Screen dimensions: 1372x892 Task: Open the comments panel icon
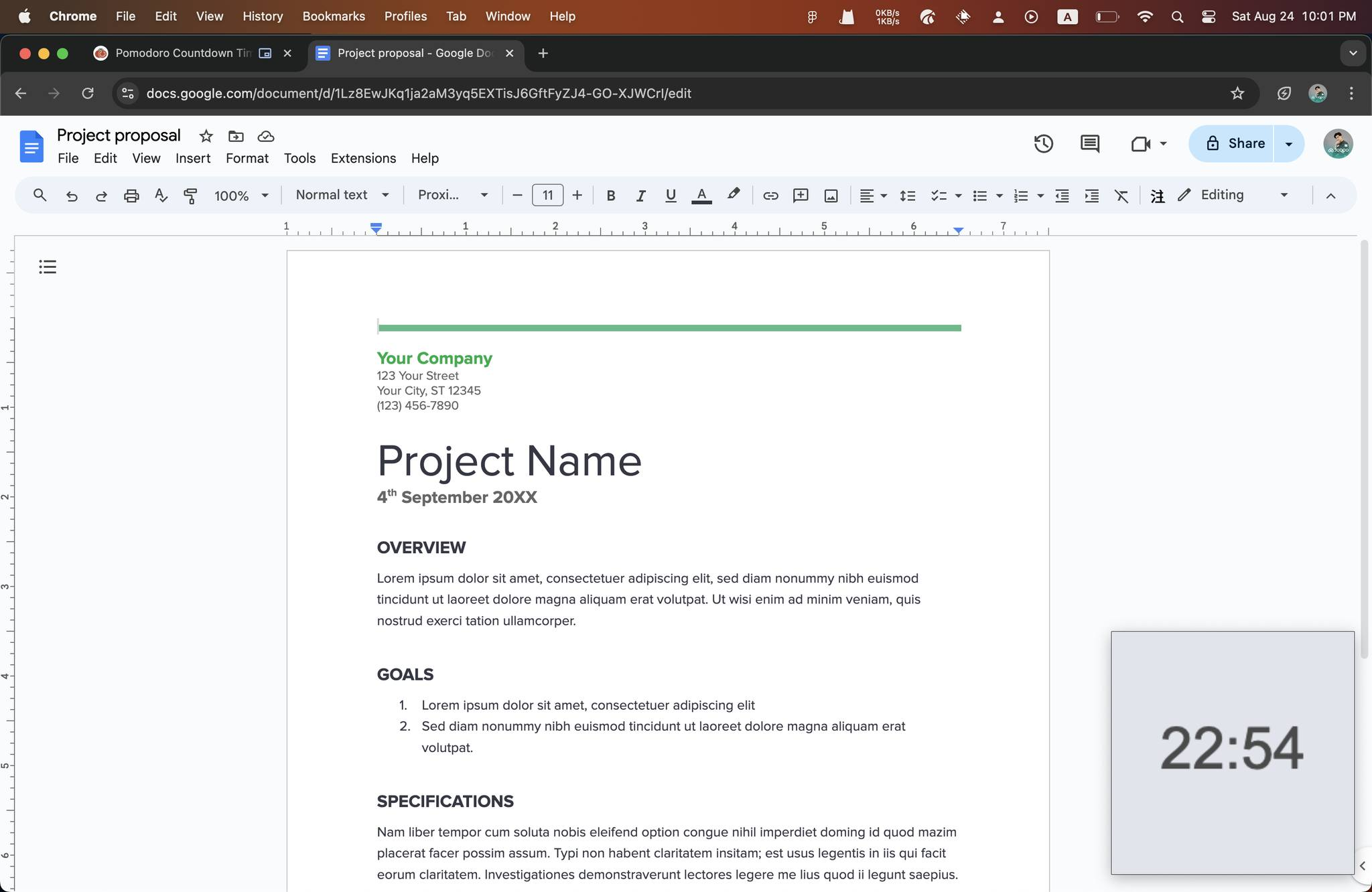coord(1089,143)
